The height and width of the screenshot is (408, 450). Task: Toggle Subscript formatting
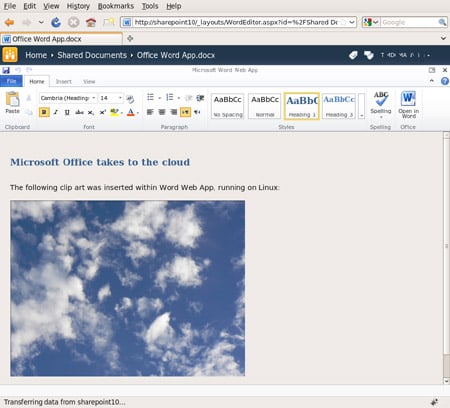click(x=91, y=112)
